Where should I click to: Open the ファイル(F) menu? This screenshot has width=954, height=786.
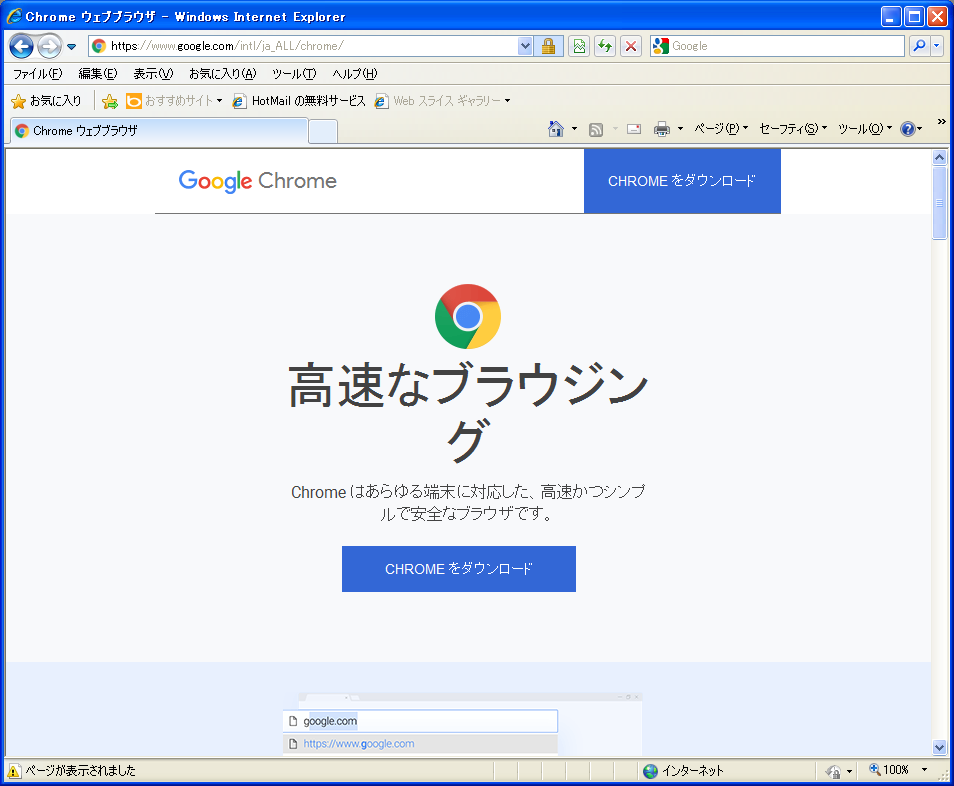[x=37, y=74]
